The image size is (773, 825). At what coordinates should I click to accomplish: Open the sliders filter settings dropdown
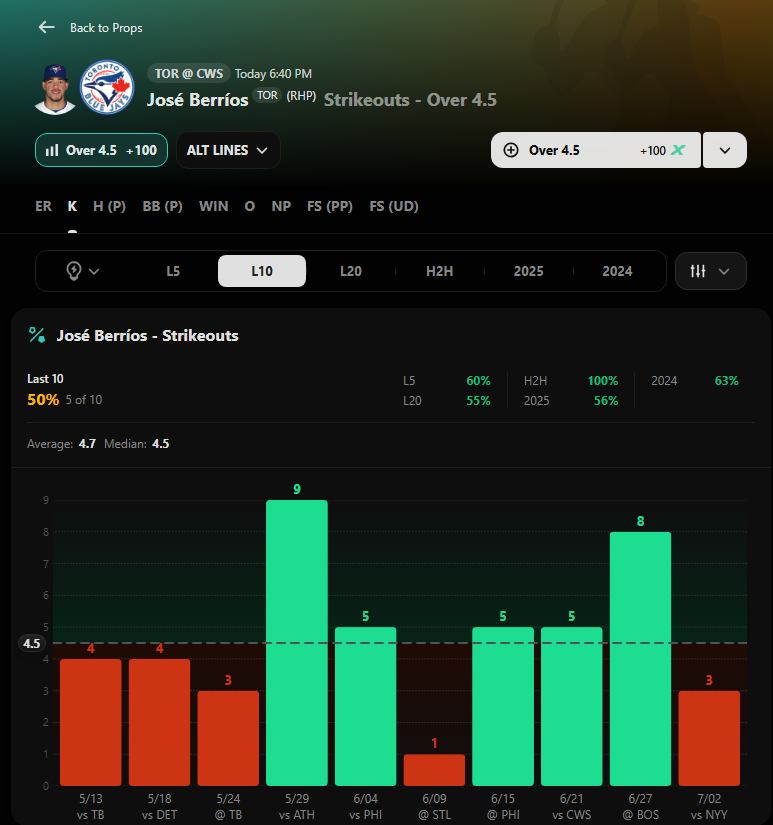click(x=710, y=271)
